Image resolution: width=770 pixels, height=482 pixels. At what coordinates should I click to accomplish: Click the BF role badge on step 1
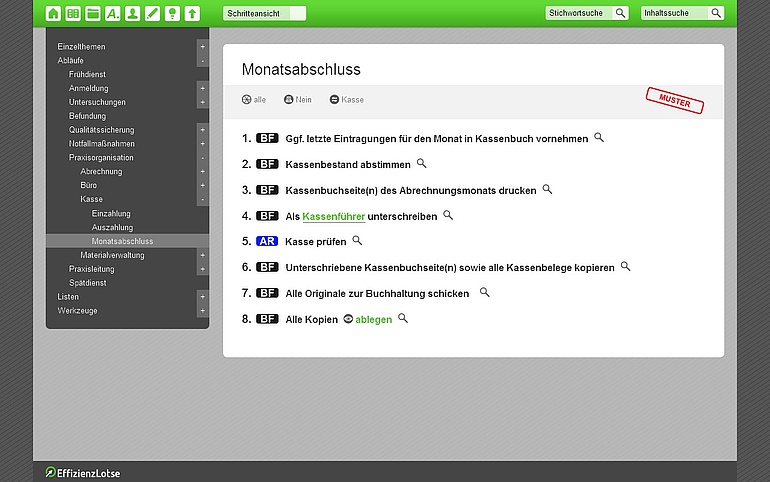coord(267,138)
